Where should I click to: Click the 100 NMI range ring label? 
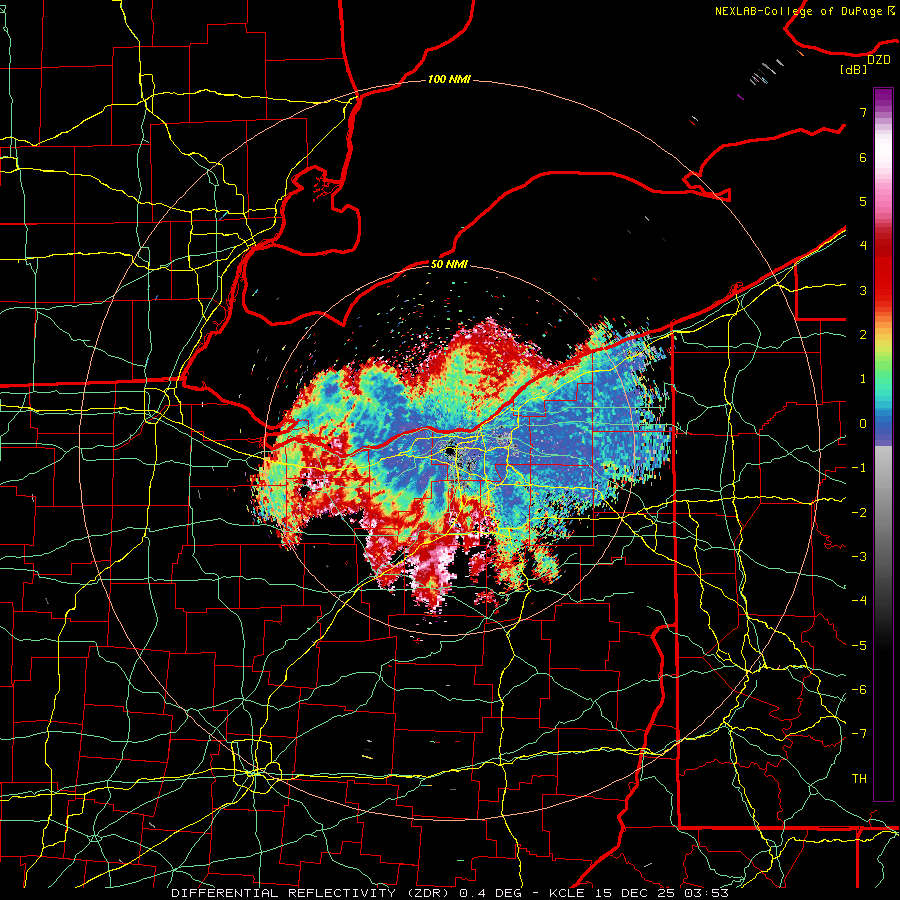449,79
